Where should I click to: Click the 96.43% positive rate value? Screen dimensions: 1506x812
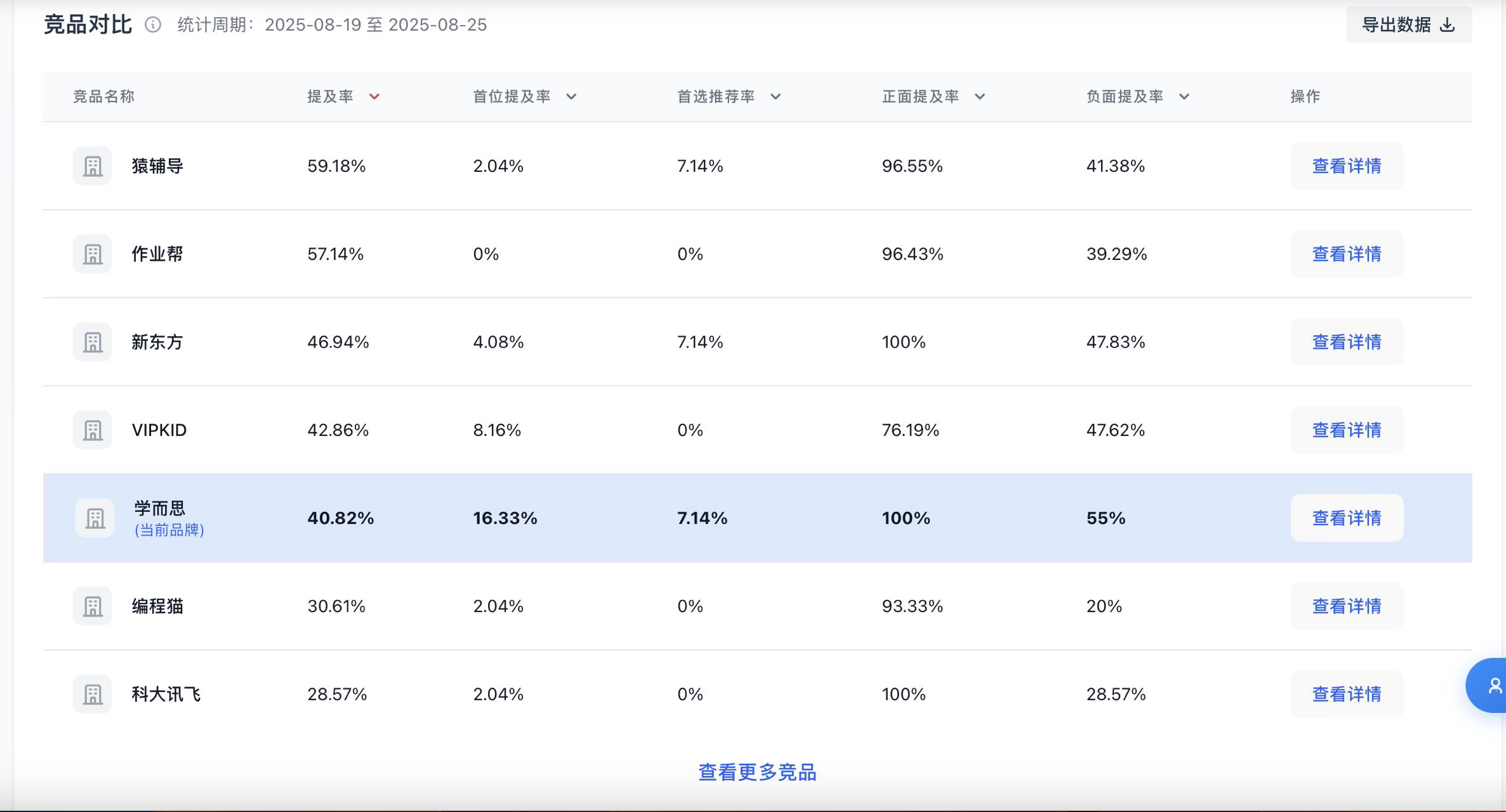tap(913, 254)
